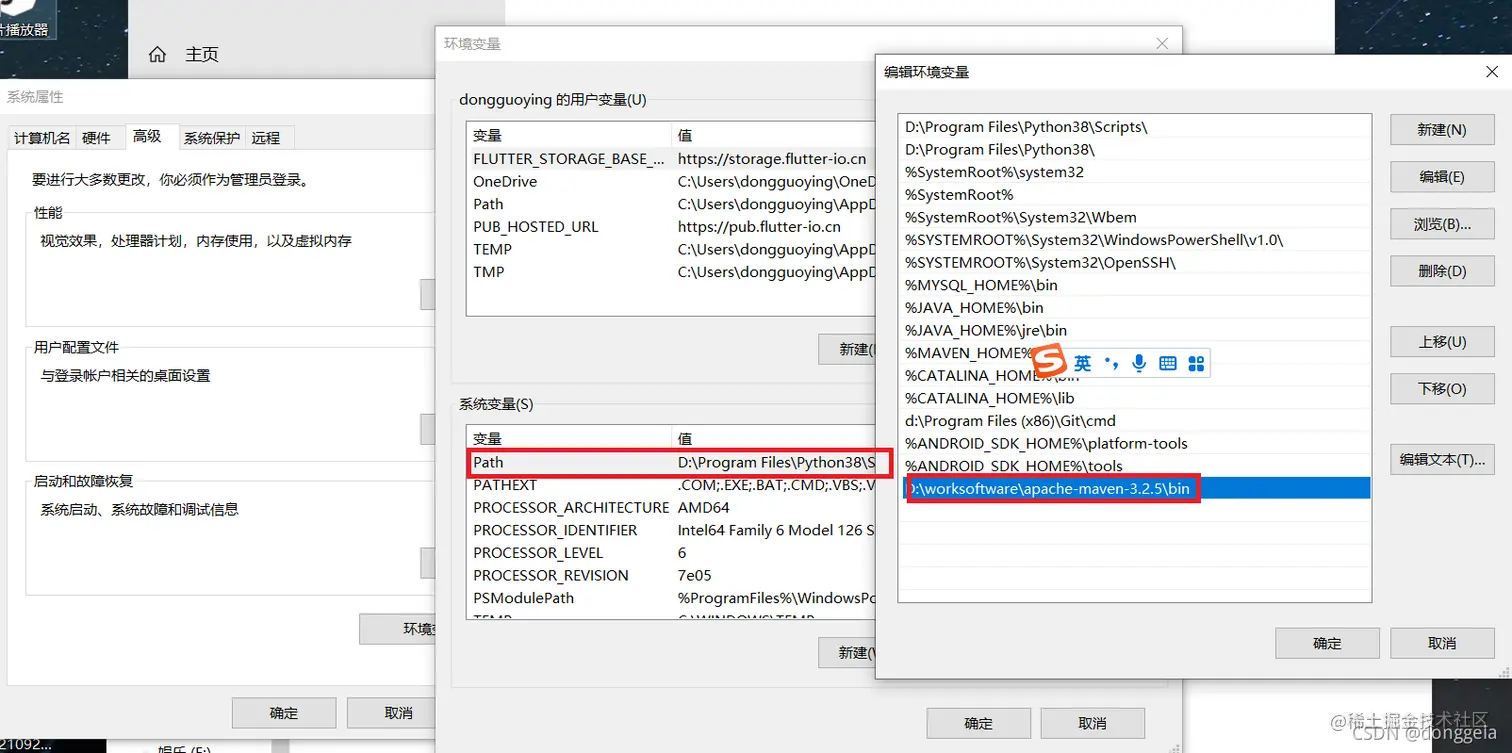Select the %SystemRoot%\System32\Wbem entry
Viewport: 1512px width, 753px height.
tap(1134, 217)
